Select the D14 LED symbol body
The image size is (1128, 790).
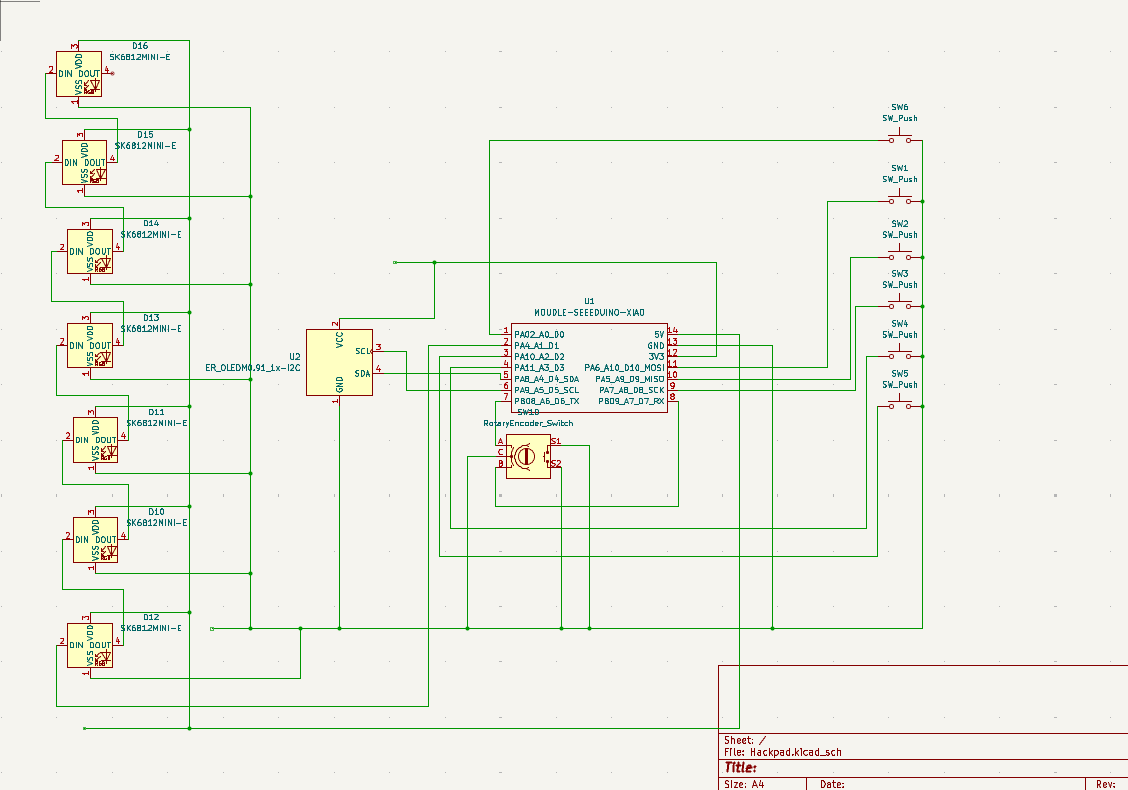tap(90, 251)
